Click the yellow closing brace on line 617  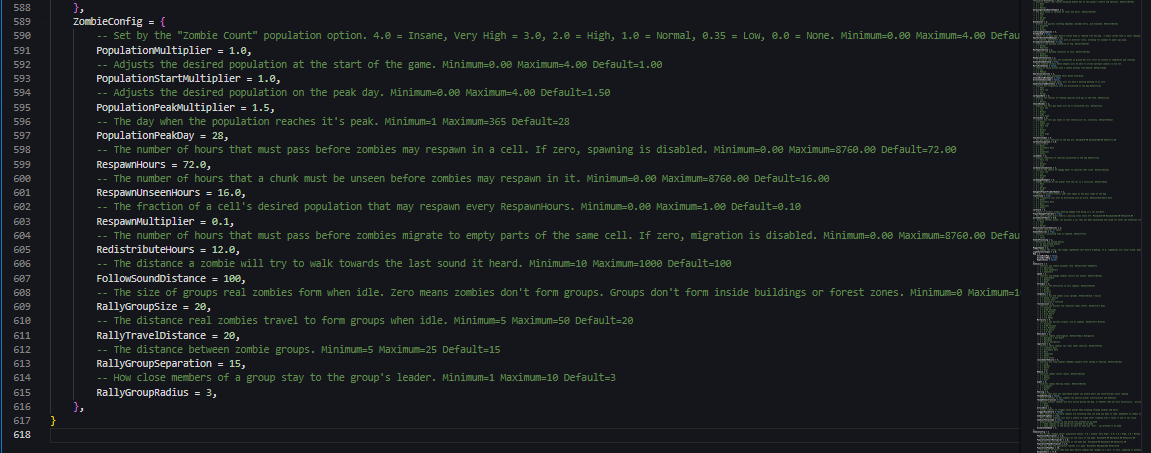(53, 421)
